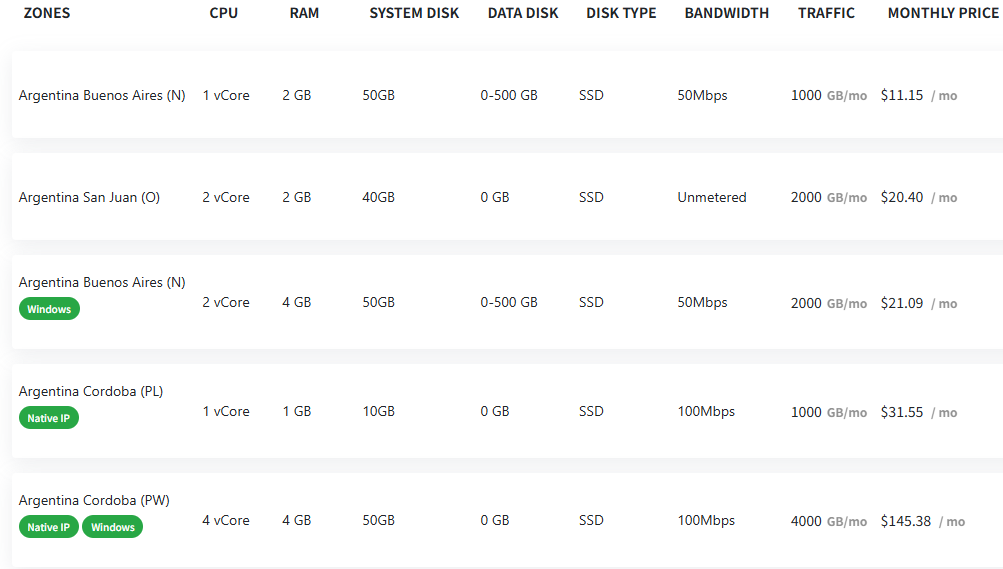The image size is (1003, 569).
Task: Choose the $31.55 / mo Cordoba (PL) price
Action: 919,412
